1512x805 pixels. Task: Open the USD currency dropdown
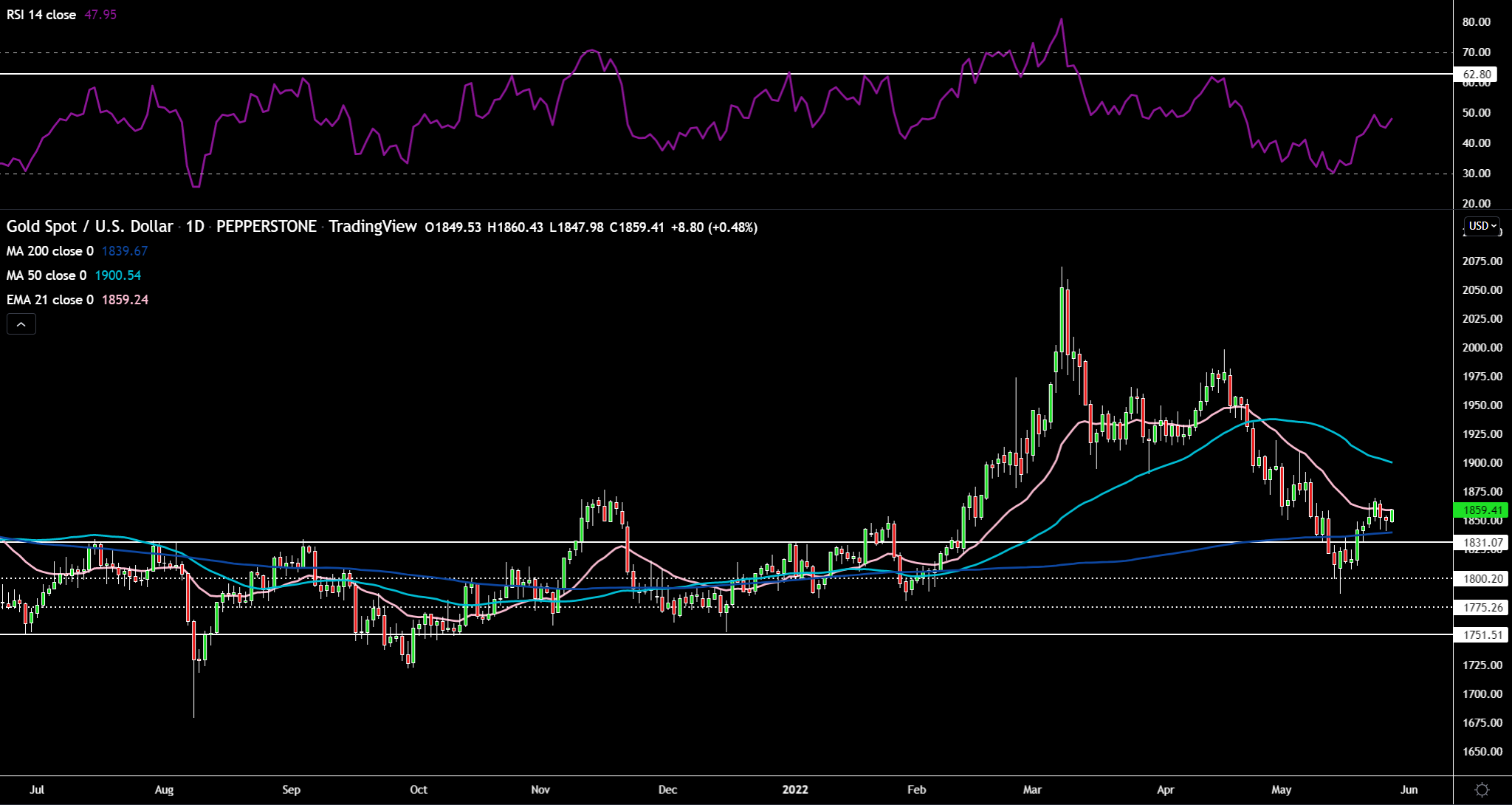click(1482, 226)
